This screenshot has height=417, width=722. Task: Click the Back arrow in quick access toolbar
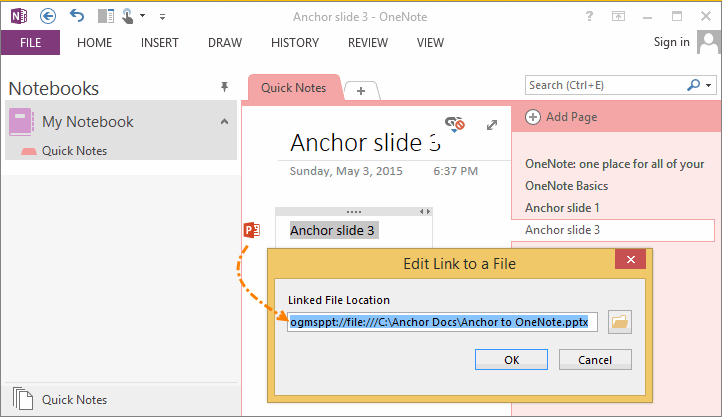48,17
